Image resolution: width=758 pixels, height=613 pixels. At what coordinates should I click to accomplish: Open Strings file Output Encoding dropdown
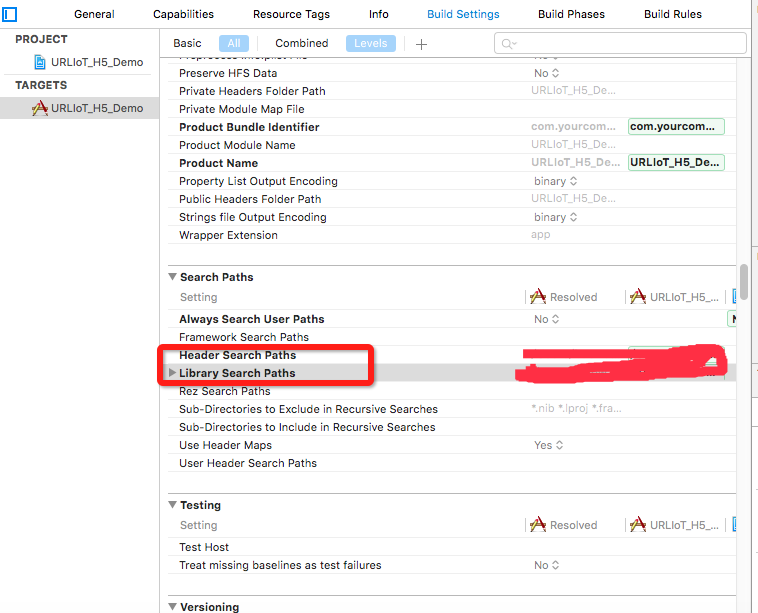click(x=555, y=217)
